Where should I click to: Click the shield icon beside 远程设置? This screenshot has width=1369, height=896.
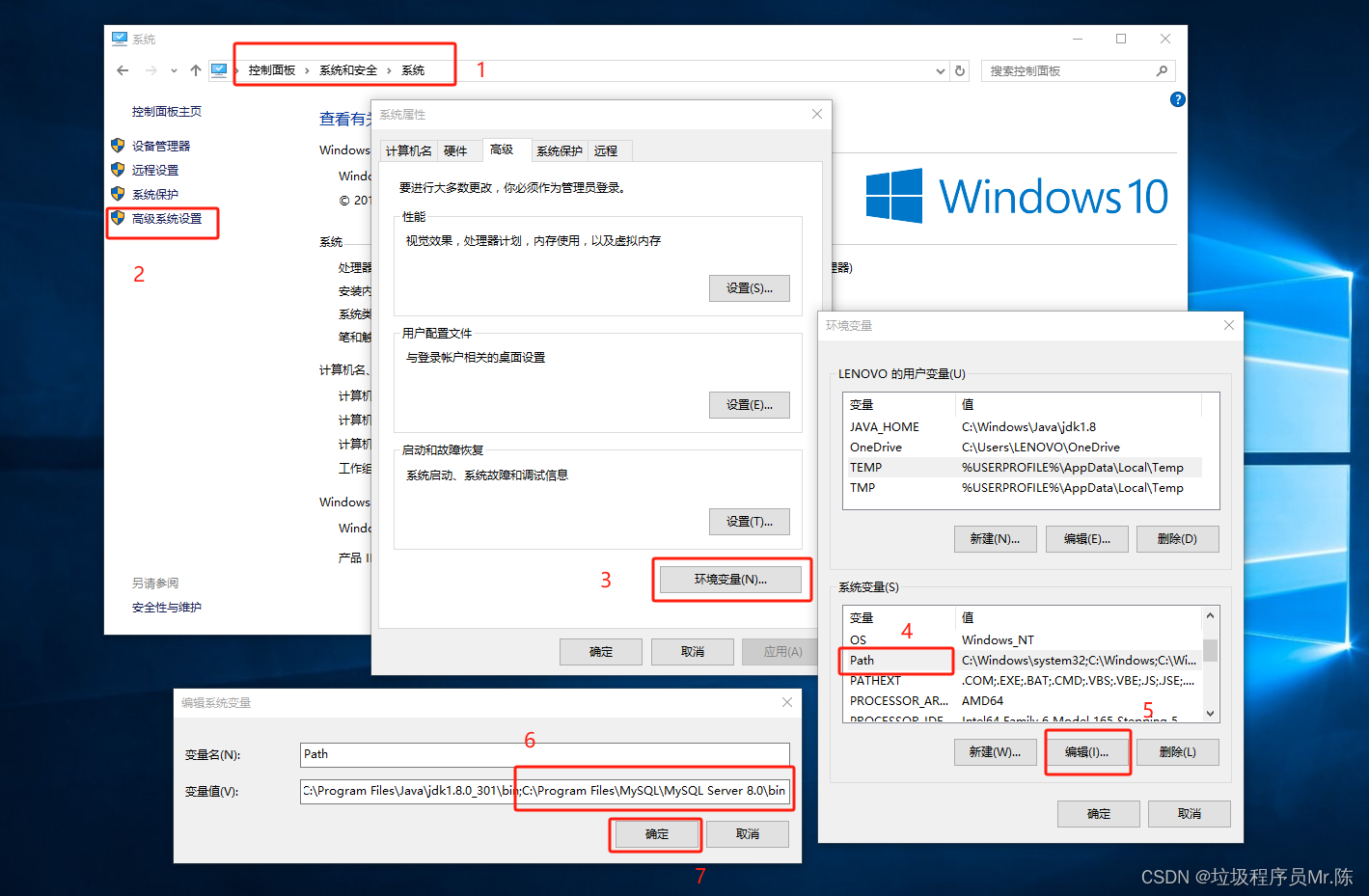pyautogui.click(x=118, y=170)
